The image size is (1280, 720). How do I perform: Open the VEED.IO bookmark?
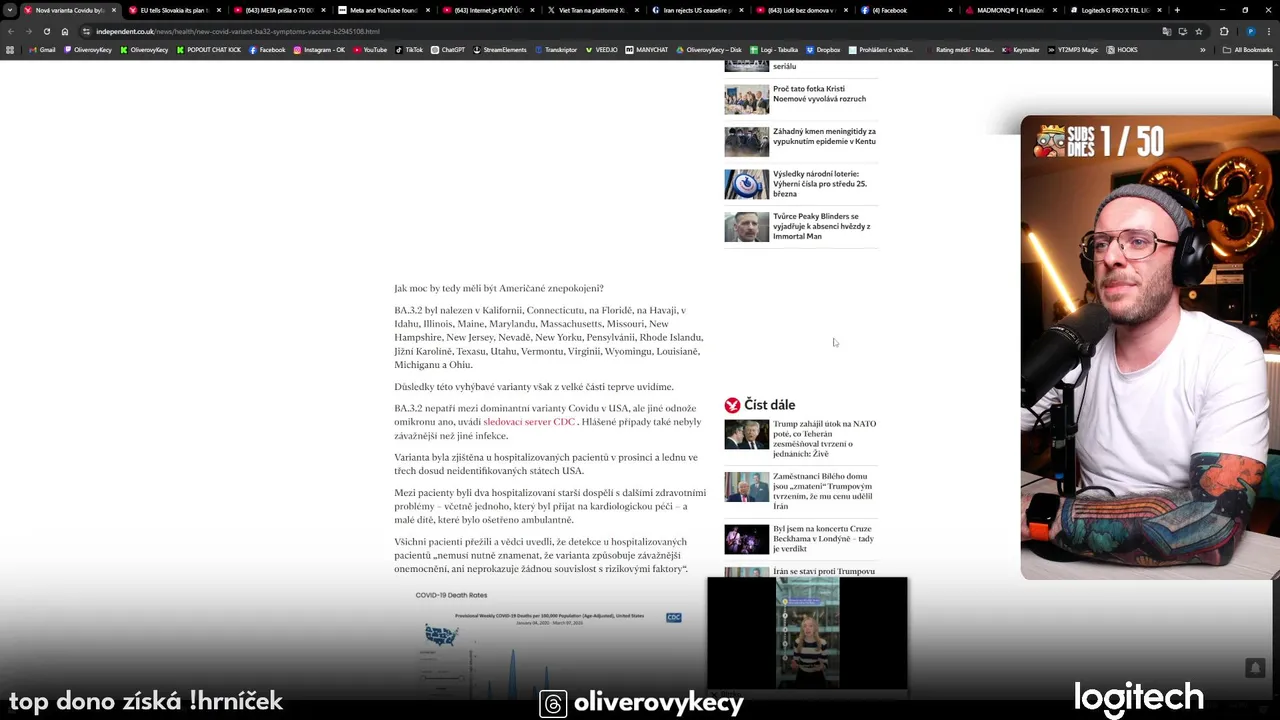(x=602, y=49)
